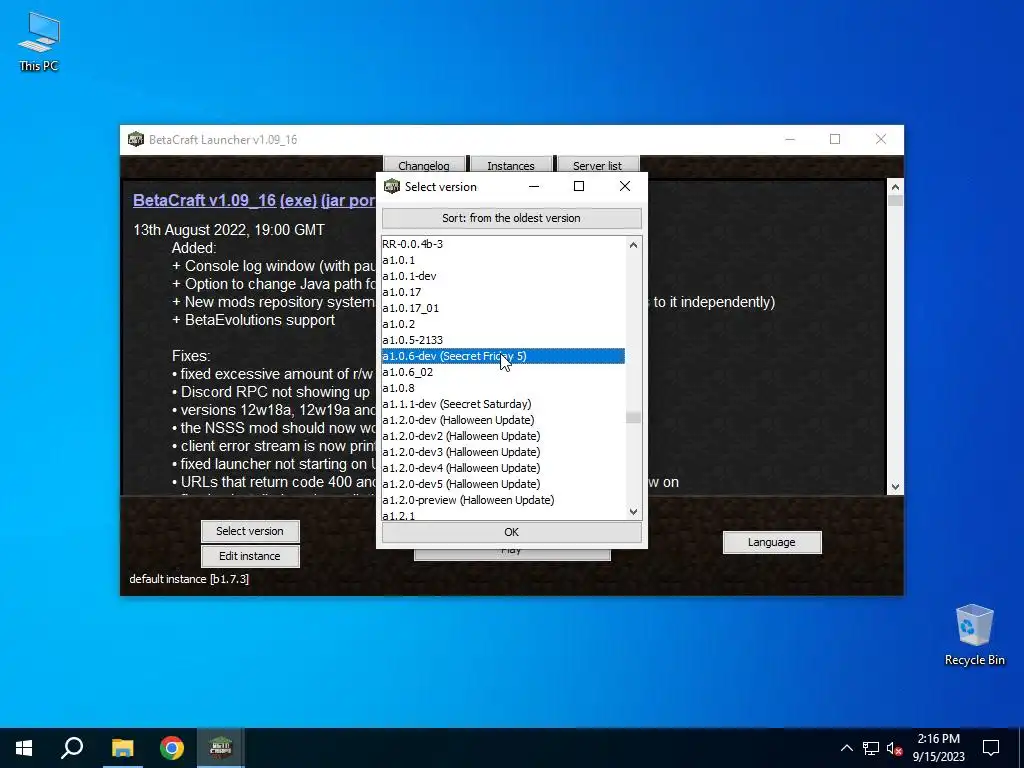Select a1.2.0-dev3 (Halloween Update)
Viewport: 1024px width, 768px height.
pyautogui.click(x=503, y=452)
